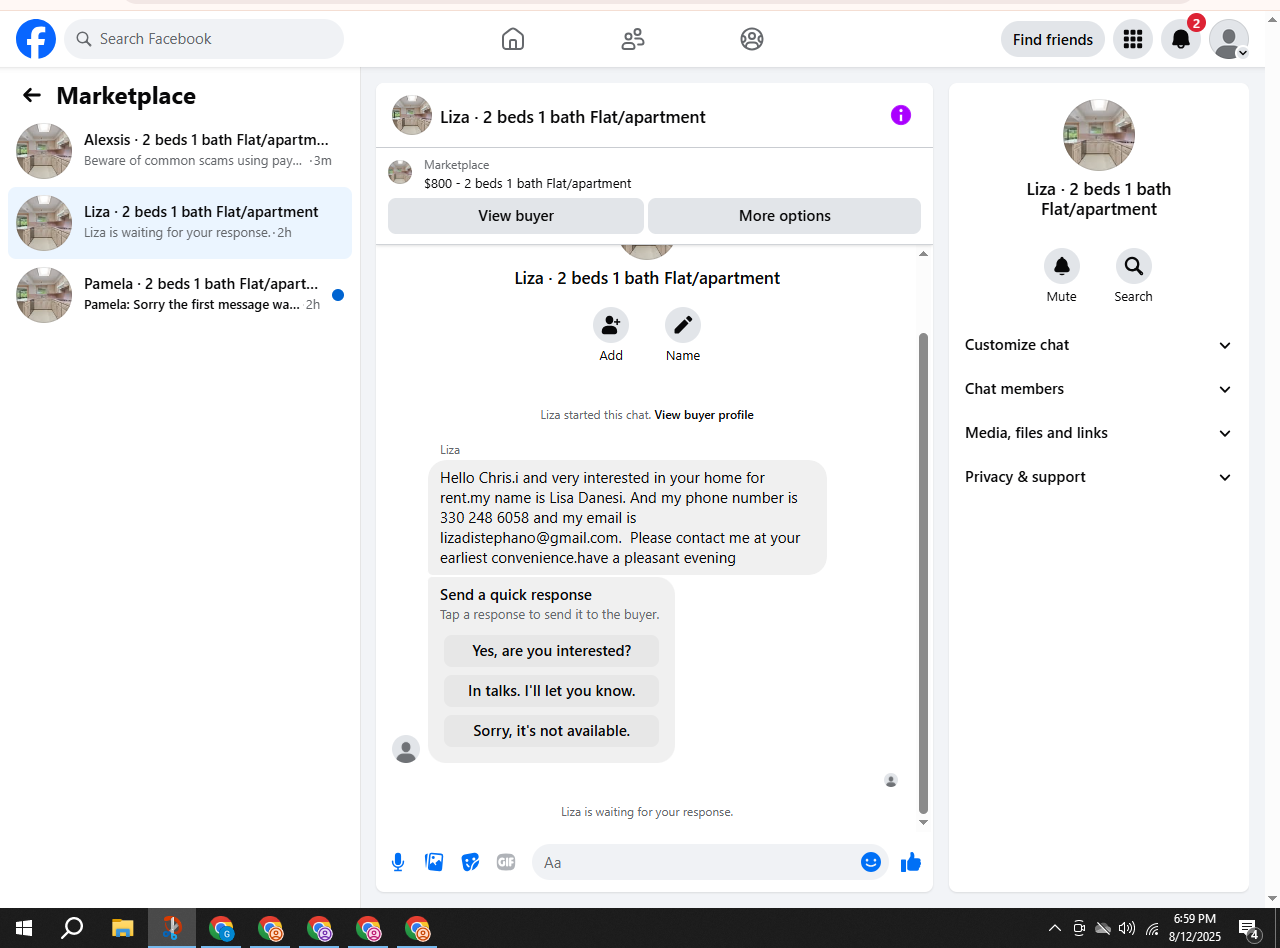Mute this conversation with bell icon
This screenshot has width=1280, height=948.
click(x=1062, y=266)
